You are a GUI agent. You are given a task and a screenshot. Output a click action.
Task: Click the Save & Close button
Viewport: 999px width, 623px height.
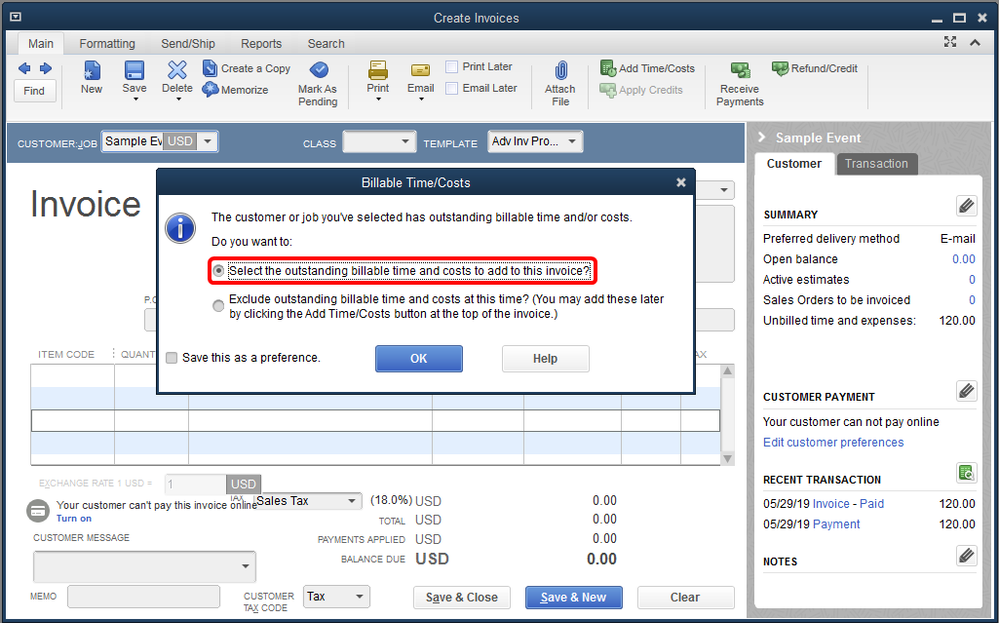coord(462,598)
